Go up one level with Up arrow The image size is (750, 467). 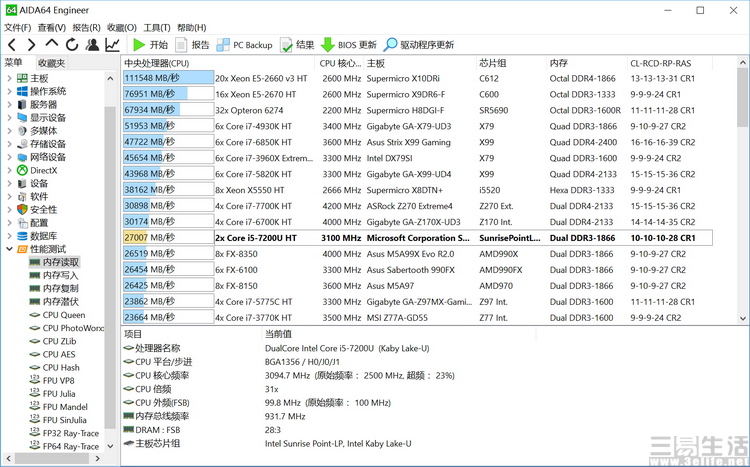pos(52,44)
